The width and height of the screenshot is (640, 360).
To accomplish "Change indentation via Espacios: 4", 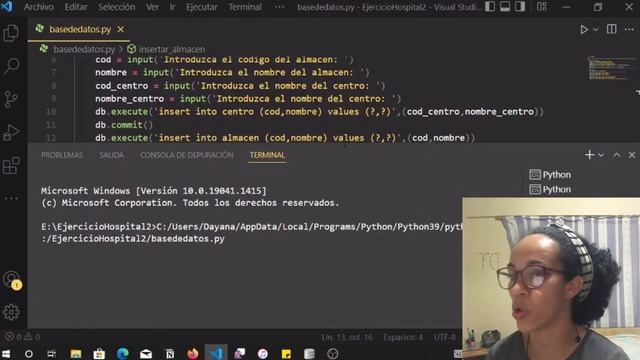I will coord(403,337).
